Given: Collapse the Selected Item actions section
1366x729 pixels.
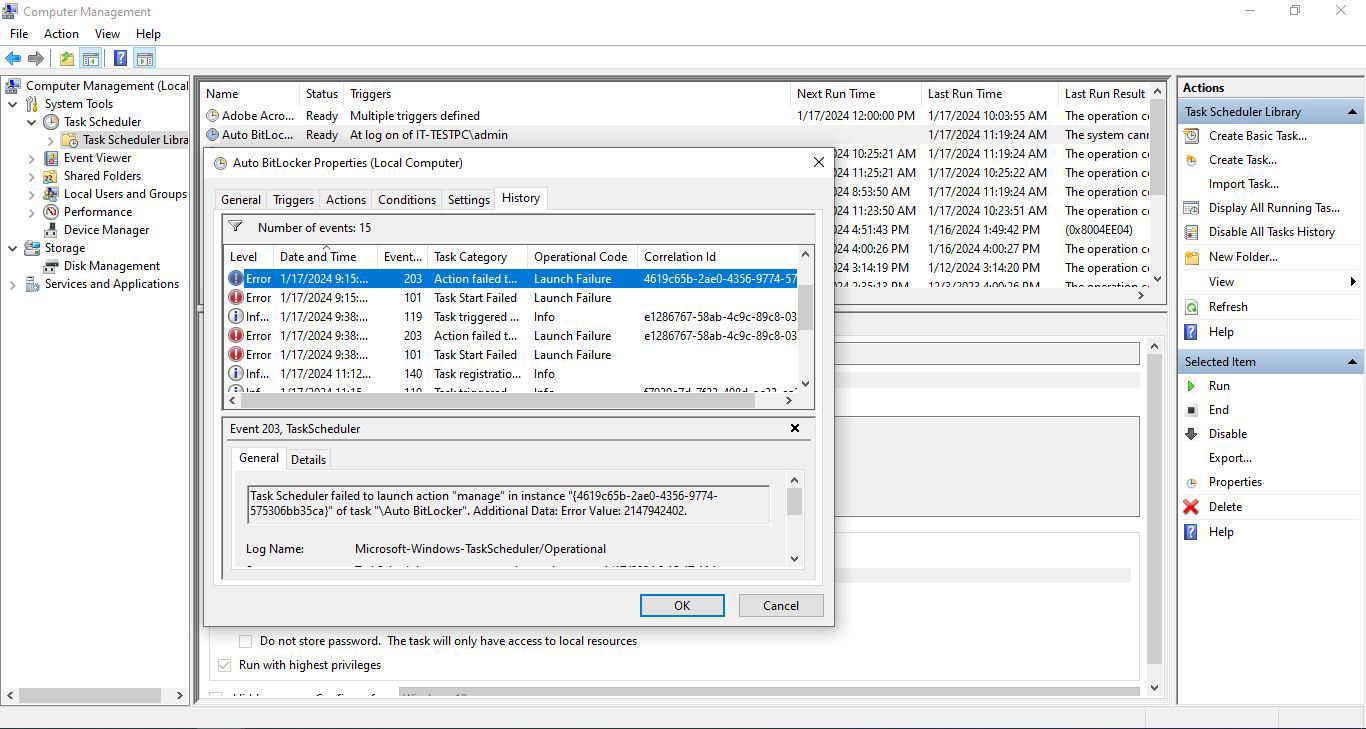Looking at the screenshot, I should 1352,362.
